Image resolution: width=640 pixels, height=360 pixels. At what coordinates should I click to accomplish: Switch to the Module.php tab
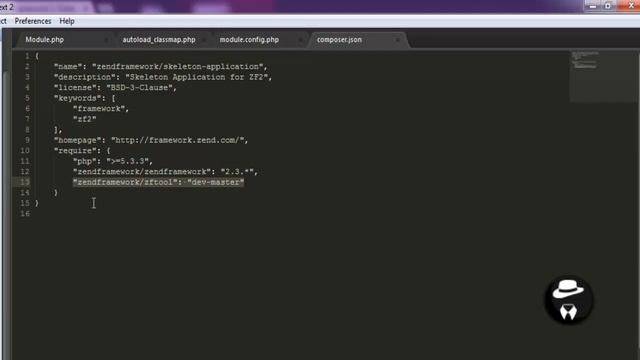click(x=44, y=40)
